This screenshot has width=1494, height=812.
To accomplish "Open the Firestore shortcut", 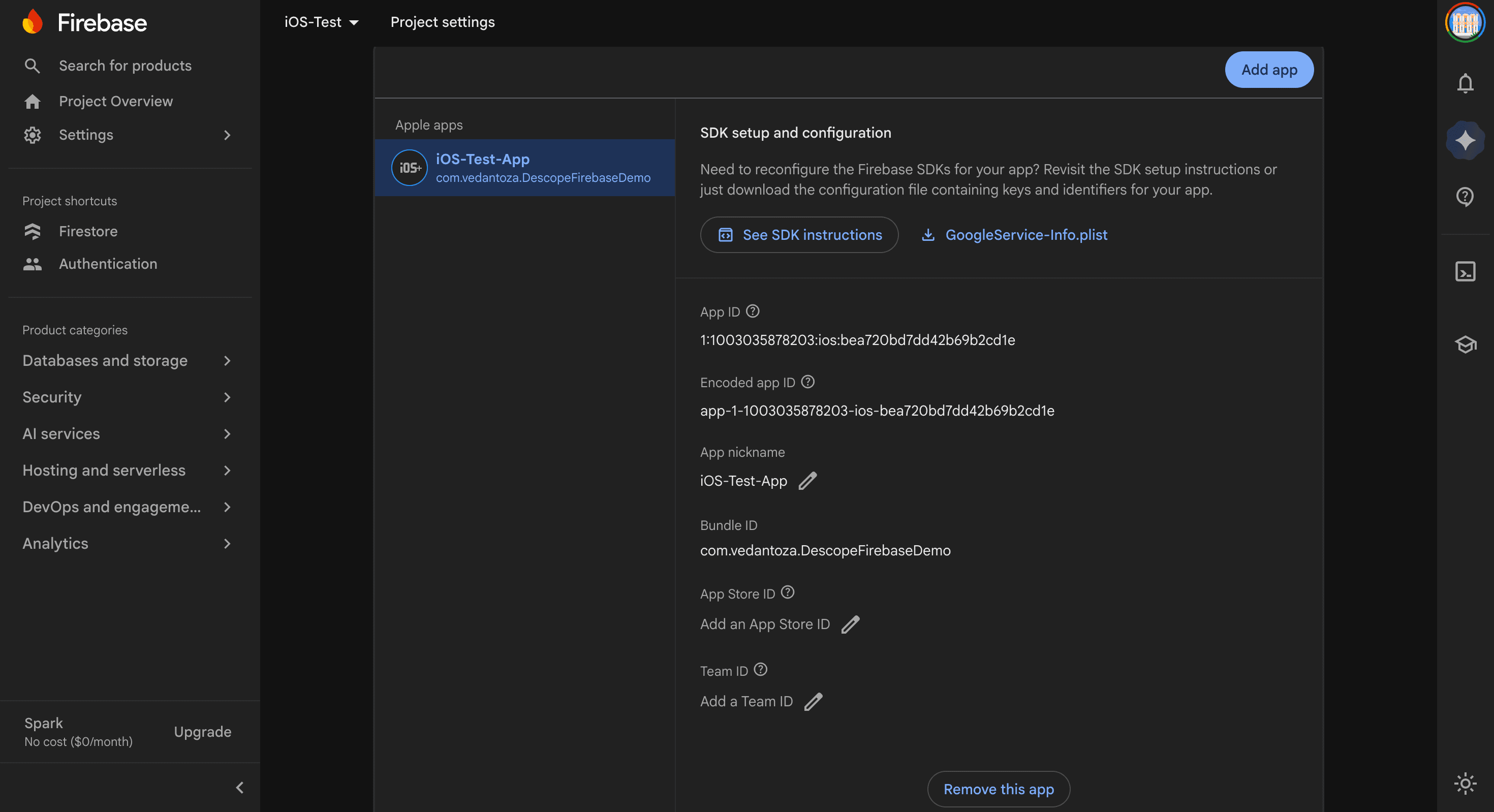I will click(x=88, y=231).
